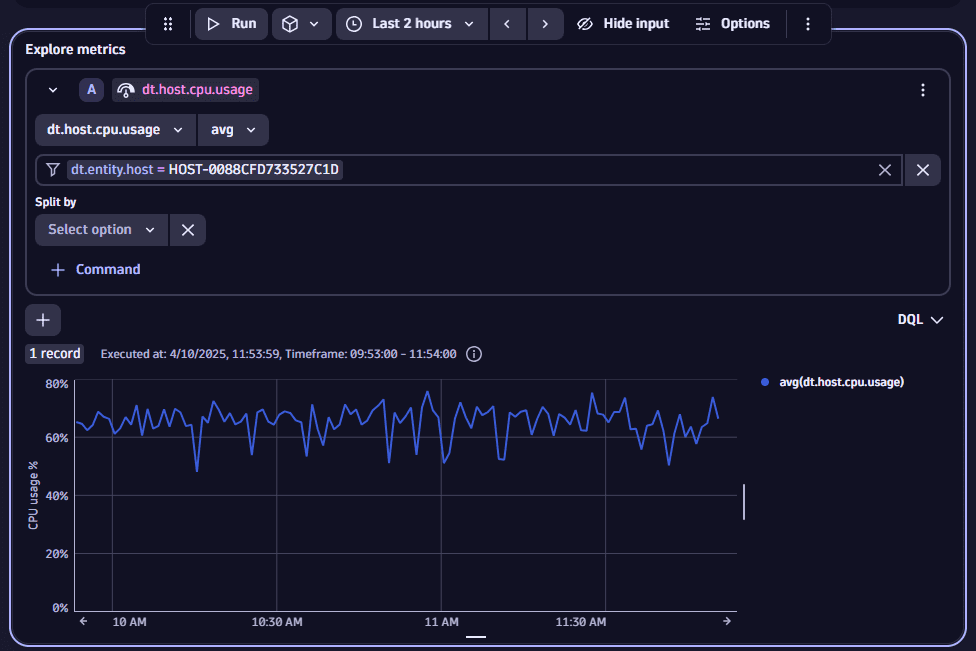Click the 11:30 AM axis label
Screen dimensions: 976x651
point(581,622)
